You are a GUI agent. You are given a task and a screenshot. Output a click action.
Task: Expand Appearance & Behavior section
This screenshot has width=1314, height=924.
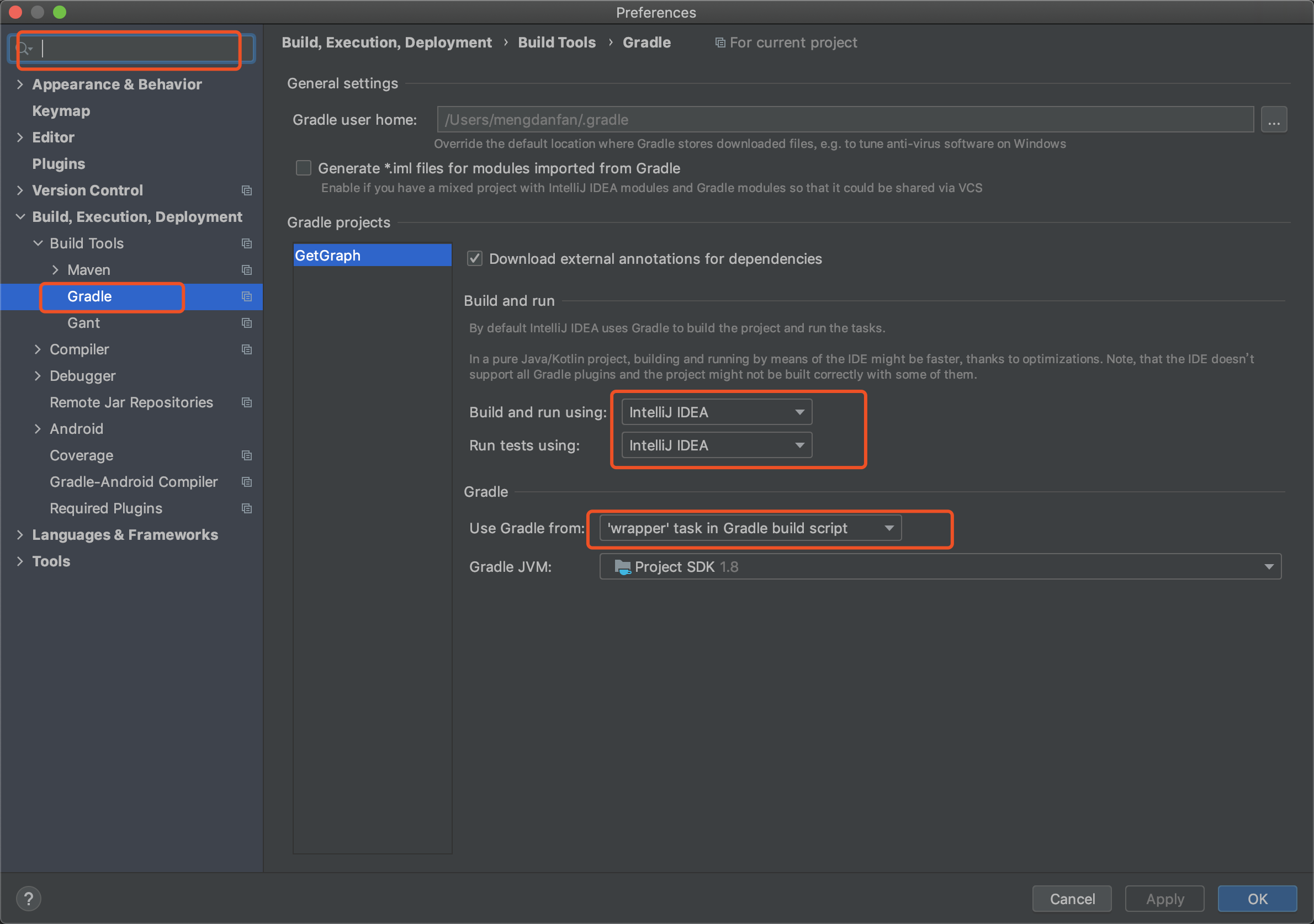20,84
